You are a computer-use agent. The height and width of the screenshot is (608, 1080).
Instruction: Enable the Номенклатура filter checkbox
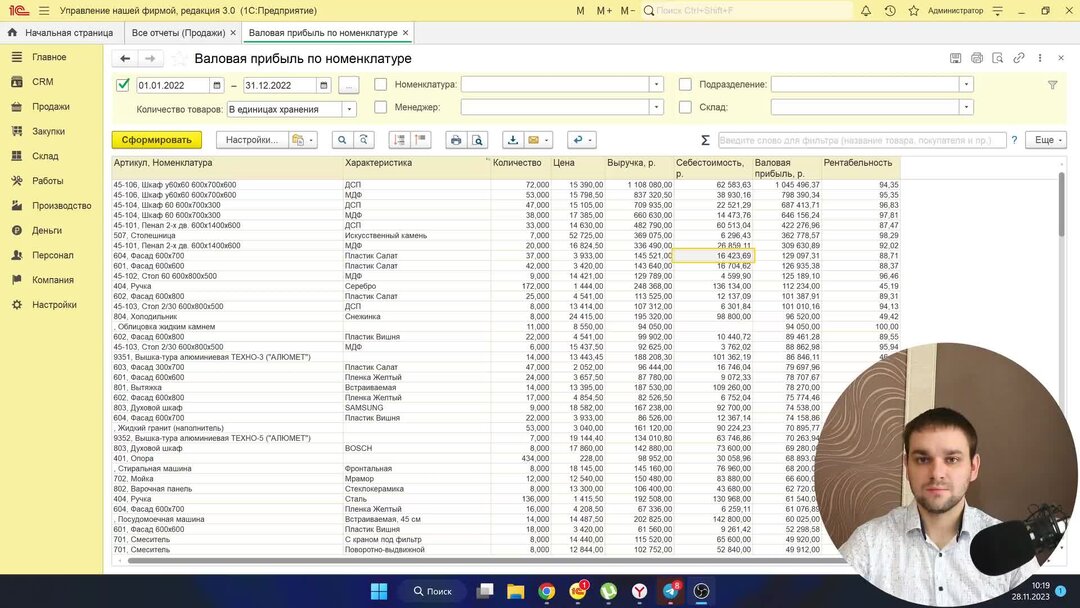(380, 84)
